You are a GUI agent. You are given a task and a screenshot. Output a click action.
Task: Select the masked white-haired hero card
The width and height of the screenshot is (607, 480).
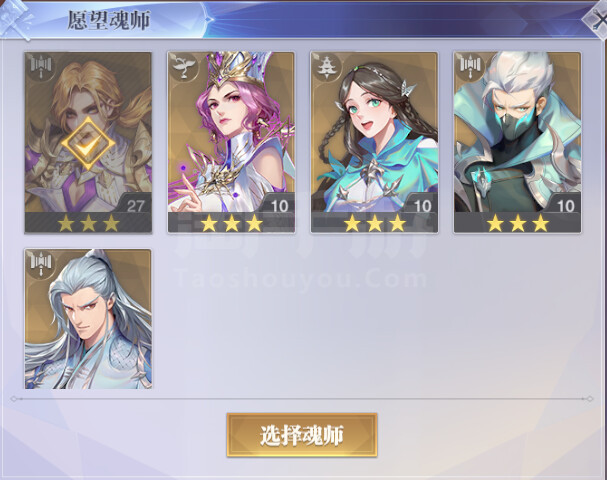point(518,142)
